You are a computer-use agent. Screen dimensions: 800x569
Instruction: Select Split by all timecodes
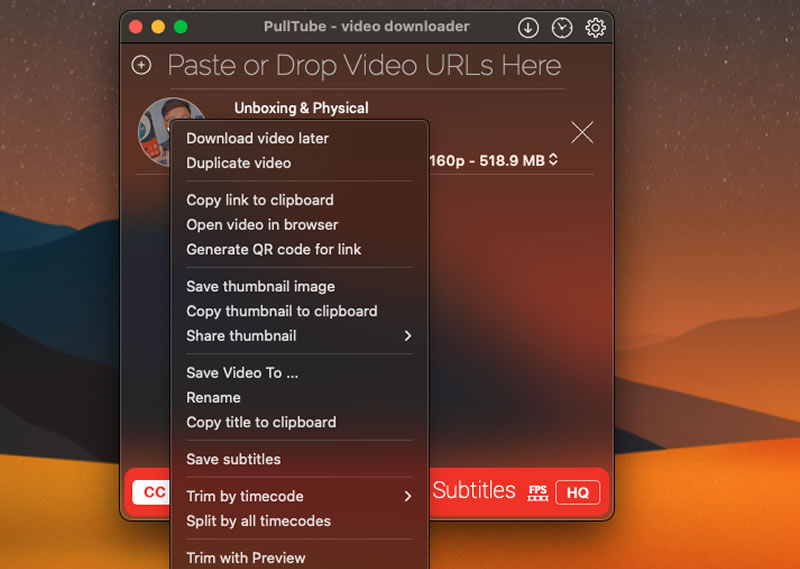click(x=299, y=521)
